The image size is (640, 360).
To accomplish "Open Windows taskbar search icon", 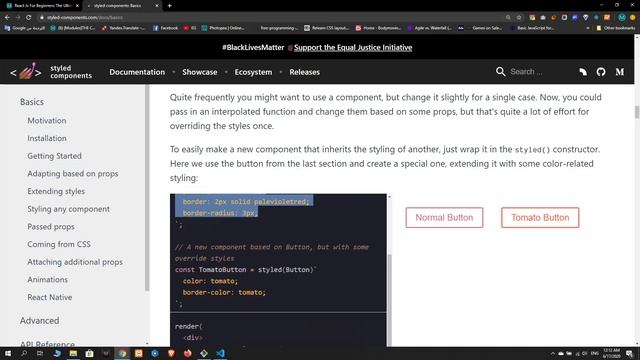I will click(x=24, y=353).
